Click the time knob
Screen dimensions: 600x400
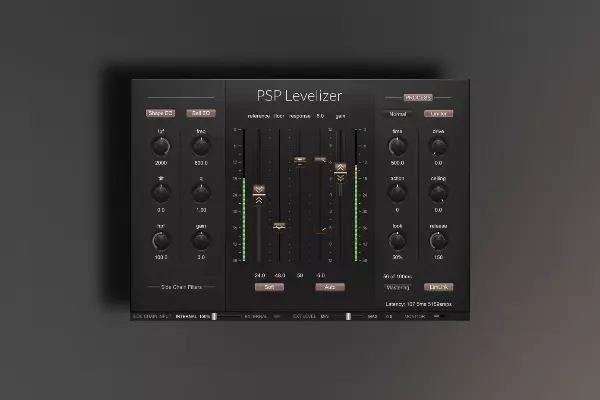click(x=397, y=146)
